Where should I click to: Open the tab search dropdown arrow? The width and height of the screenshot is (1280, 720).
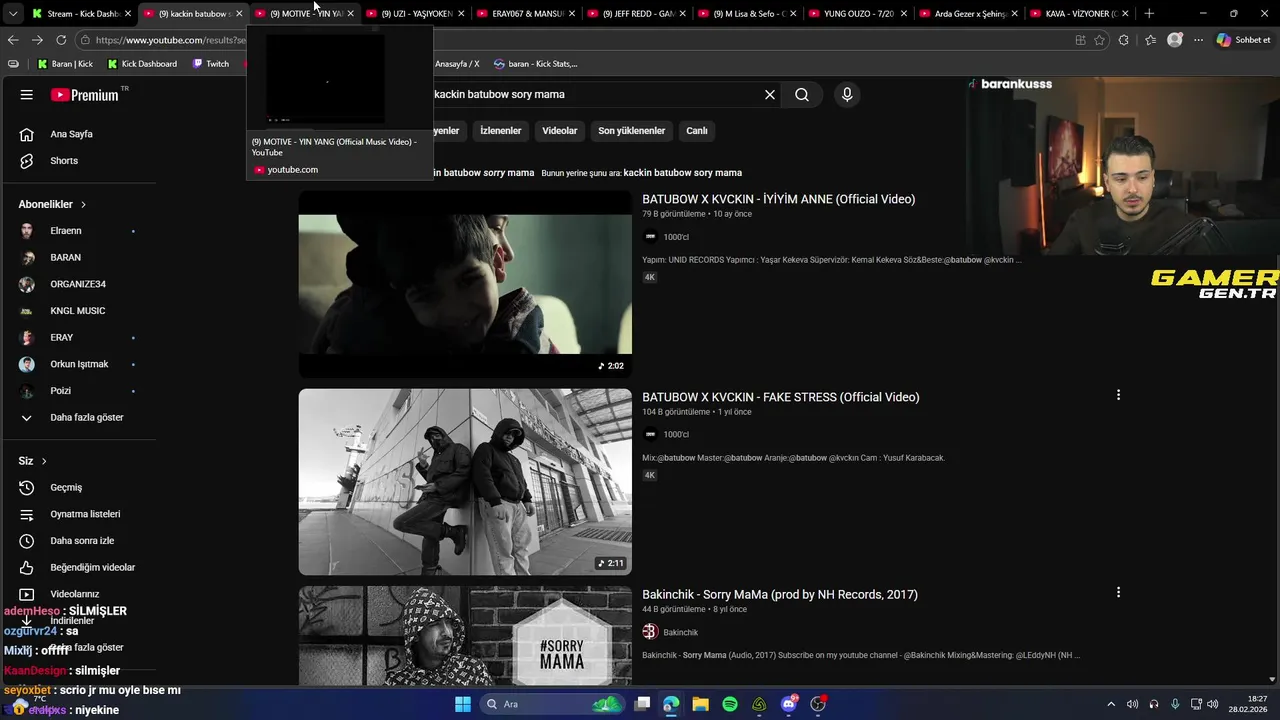(12, 14)
